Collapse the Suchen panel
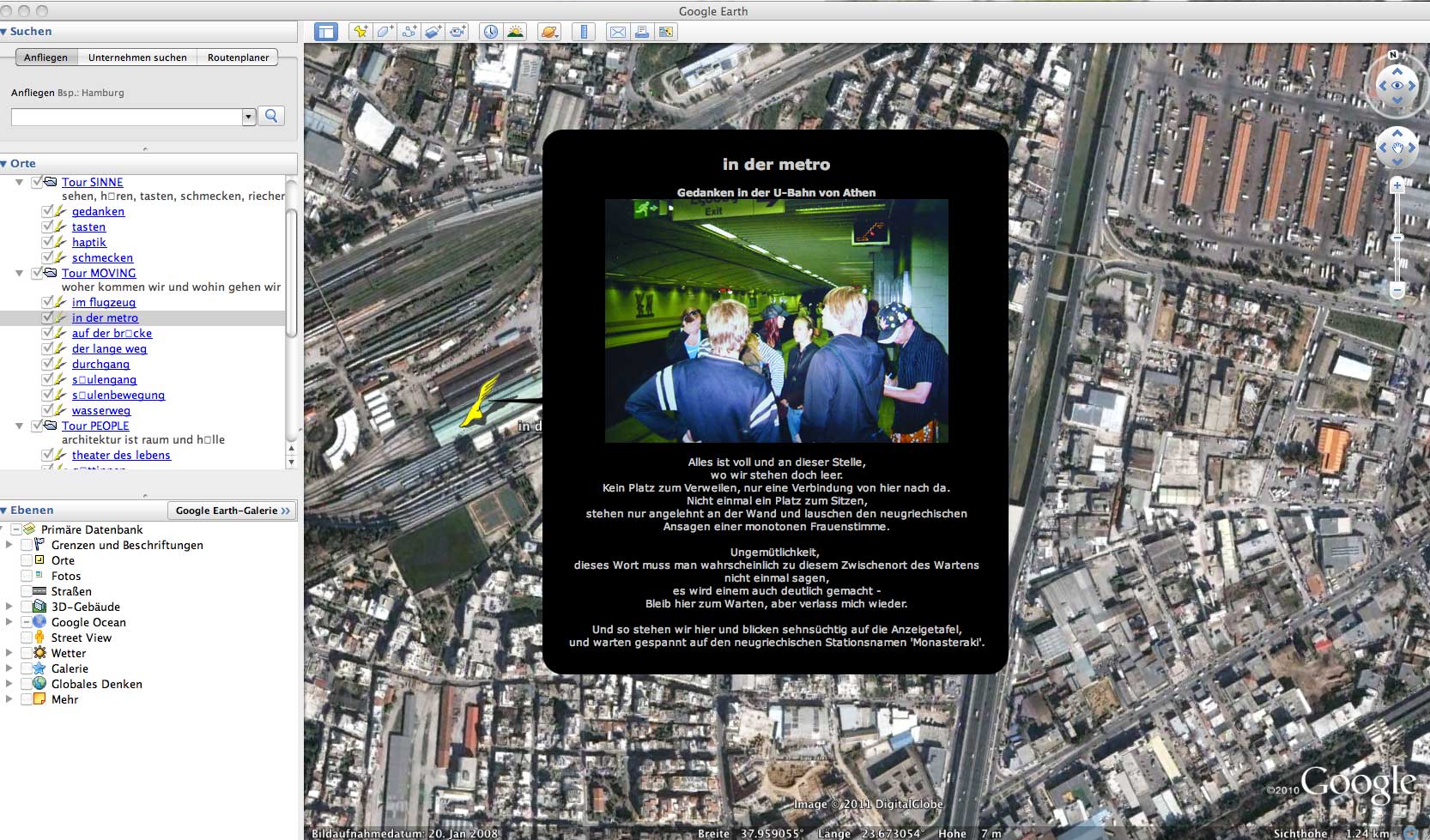The image size is (1430, 840). [x=4, y=31]
